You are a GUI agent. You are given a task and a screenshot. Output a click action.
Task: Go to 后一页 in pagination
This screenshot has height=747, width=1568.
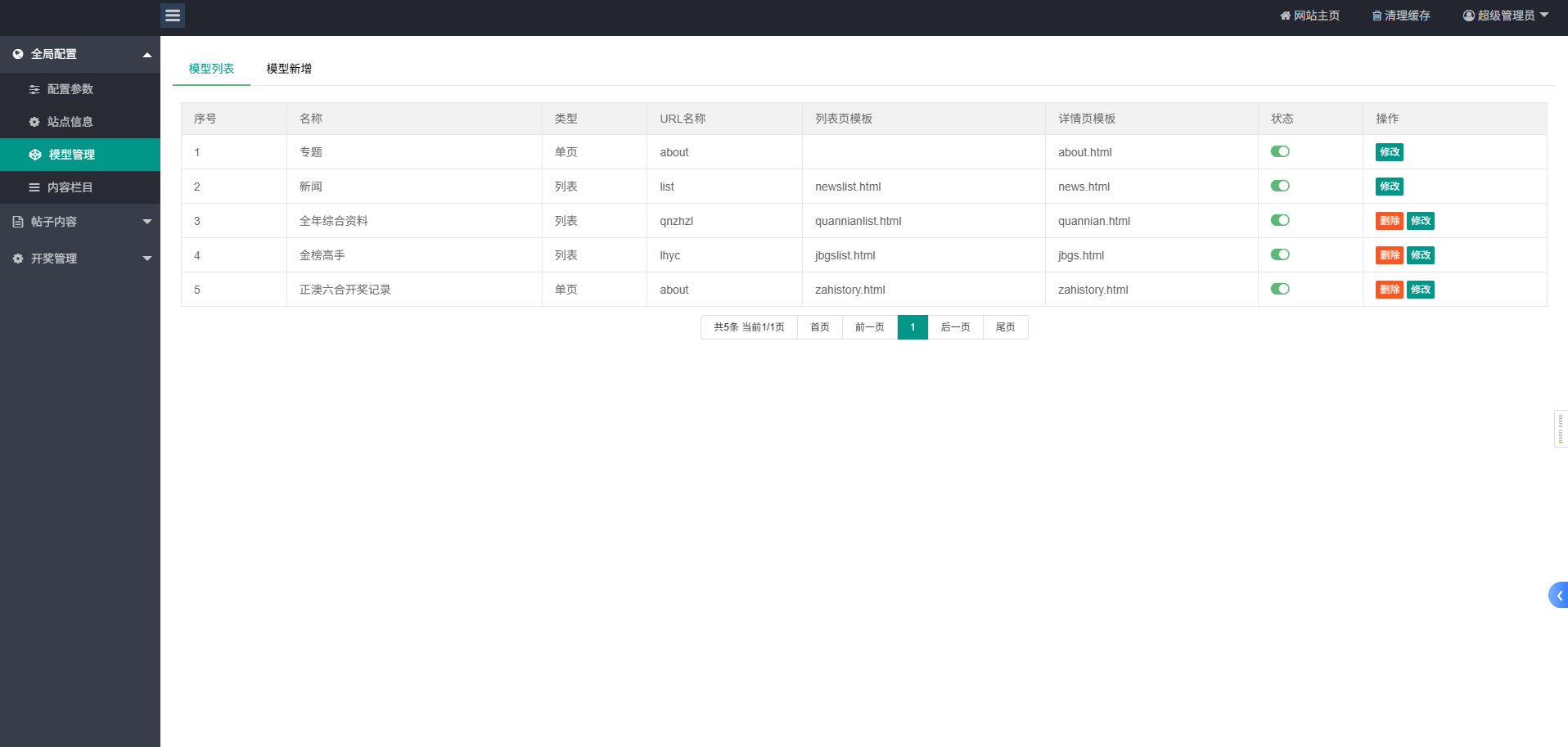click(x=955, y=327)
